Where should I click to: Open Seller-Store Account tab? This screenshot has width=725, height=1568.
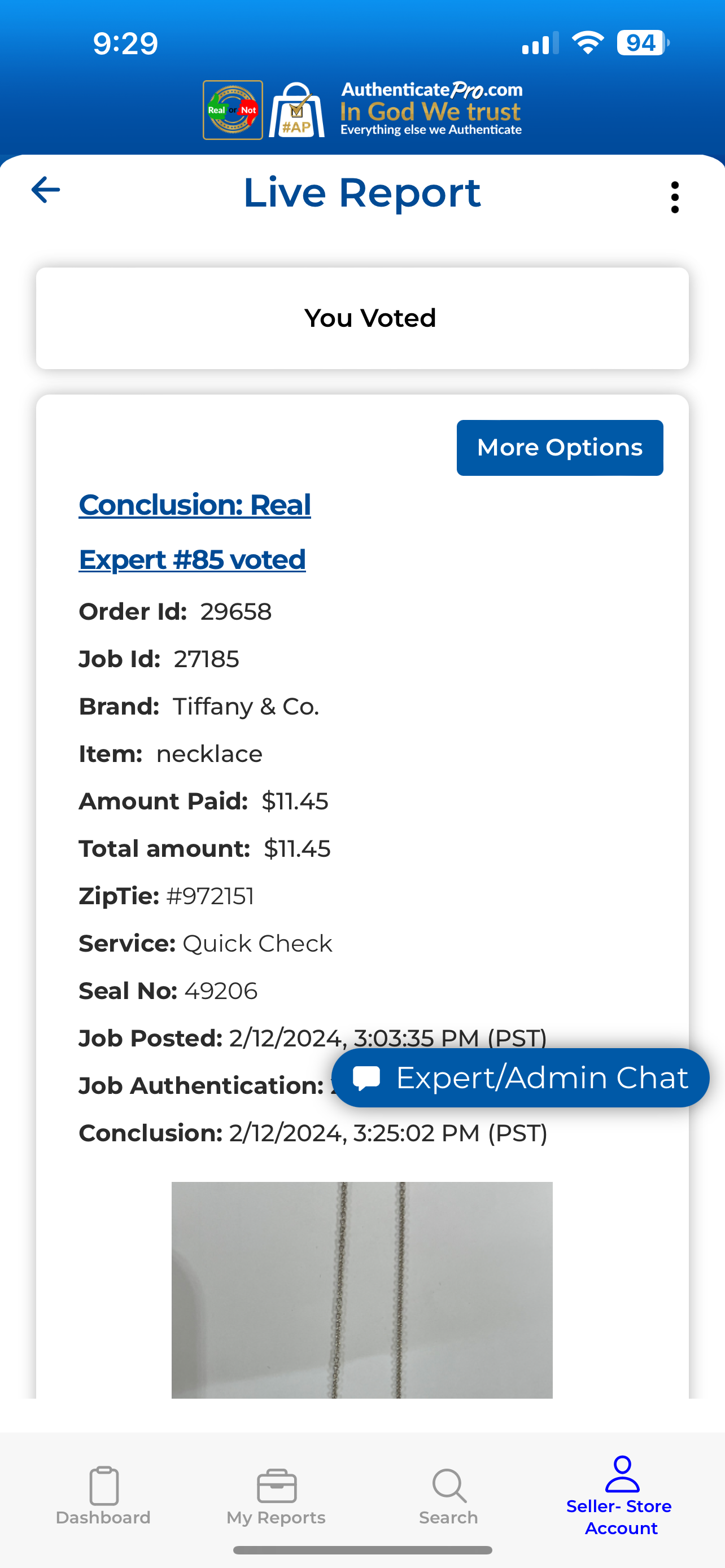(x=621, y=1496)
